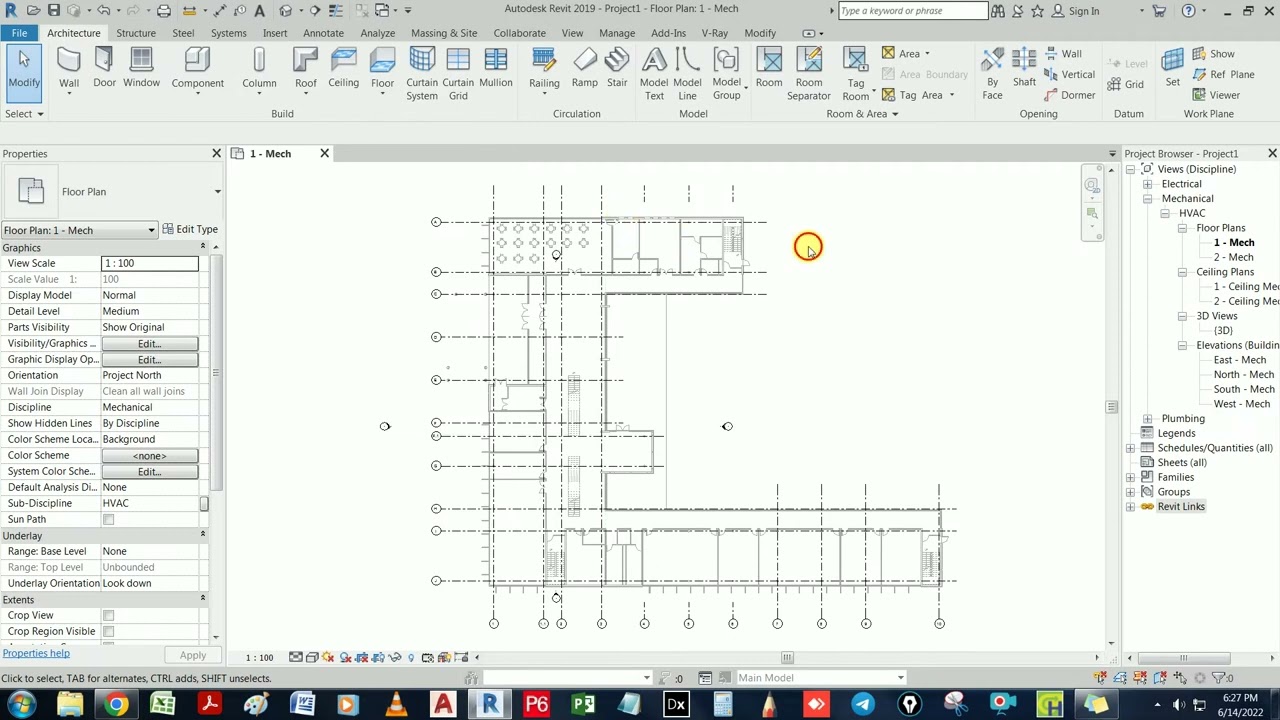1280x720 pixels.
Task: Collapse the Graphics properties section
Action: point(202,247)
